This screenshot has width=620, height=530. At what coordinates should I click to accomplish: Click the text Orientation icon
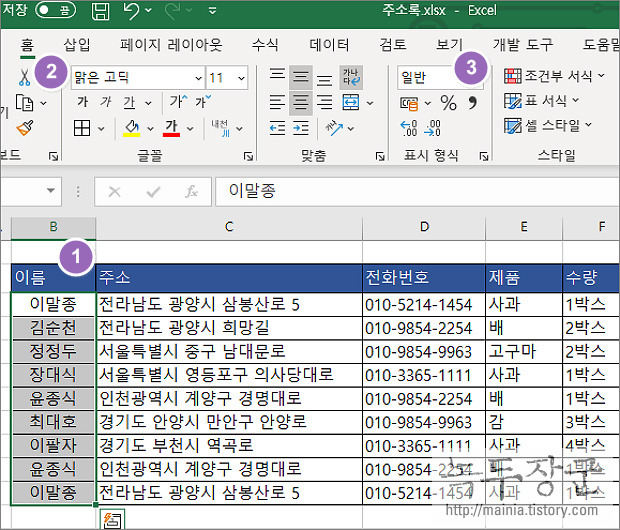click(334, 128)
